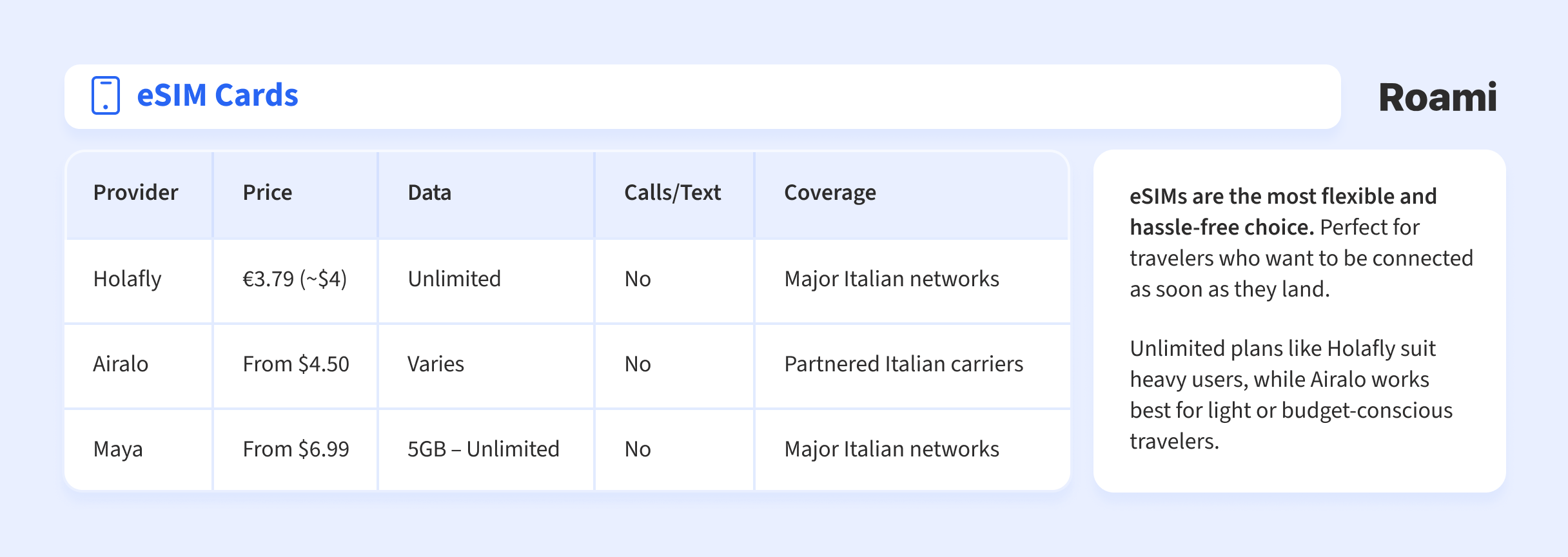
Task: Select Airalo's From $4.50 price
Action: (x=296, y=364)
